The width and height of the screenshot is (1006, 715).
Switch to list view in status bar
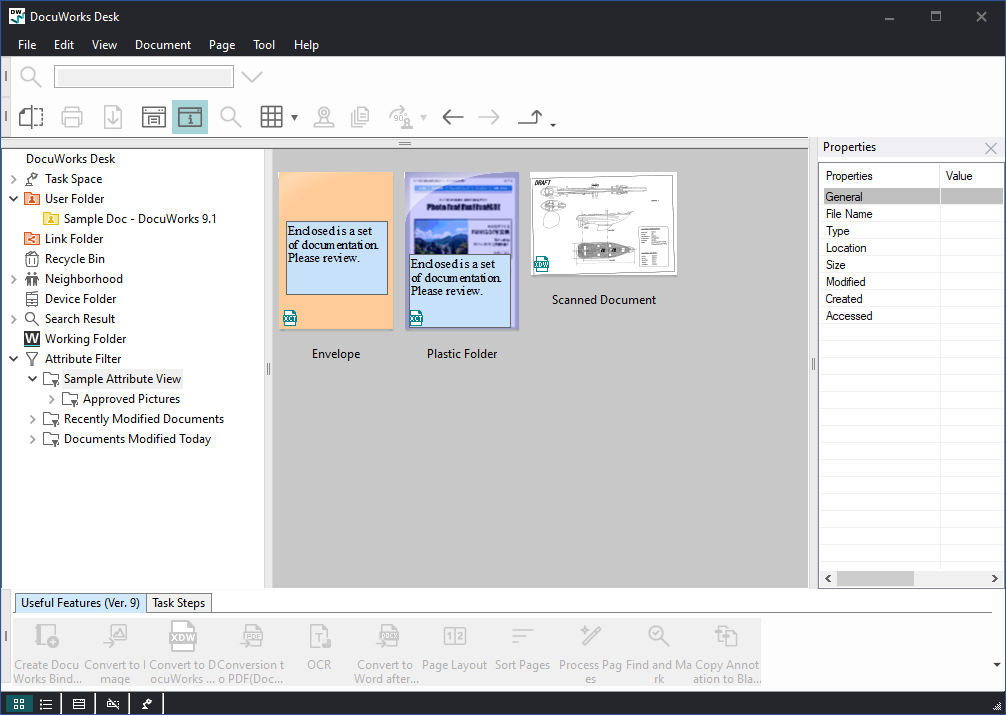(x=46, y=704)
